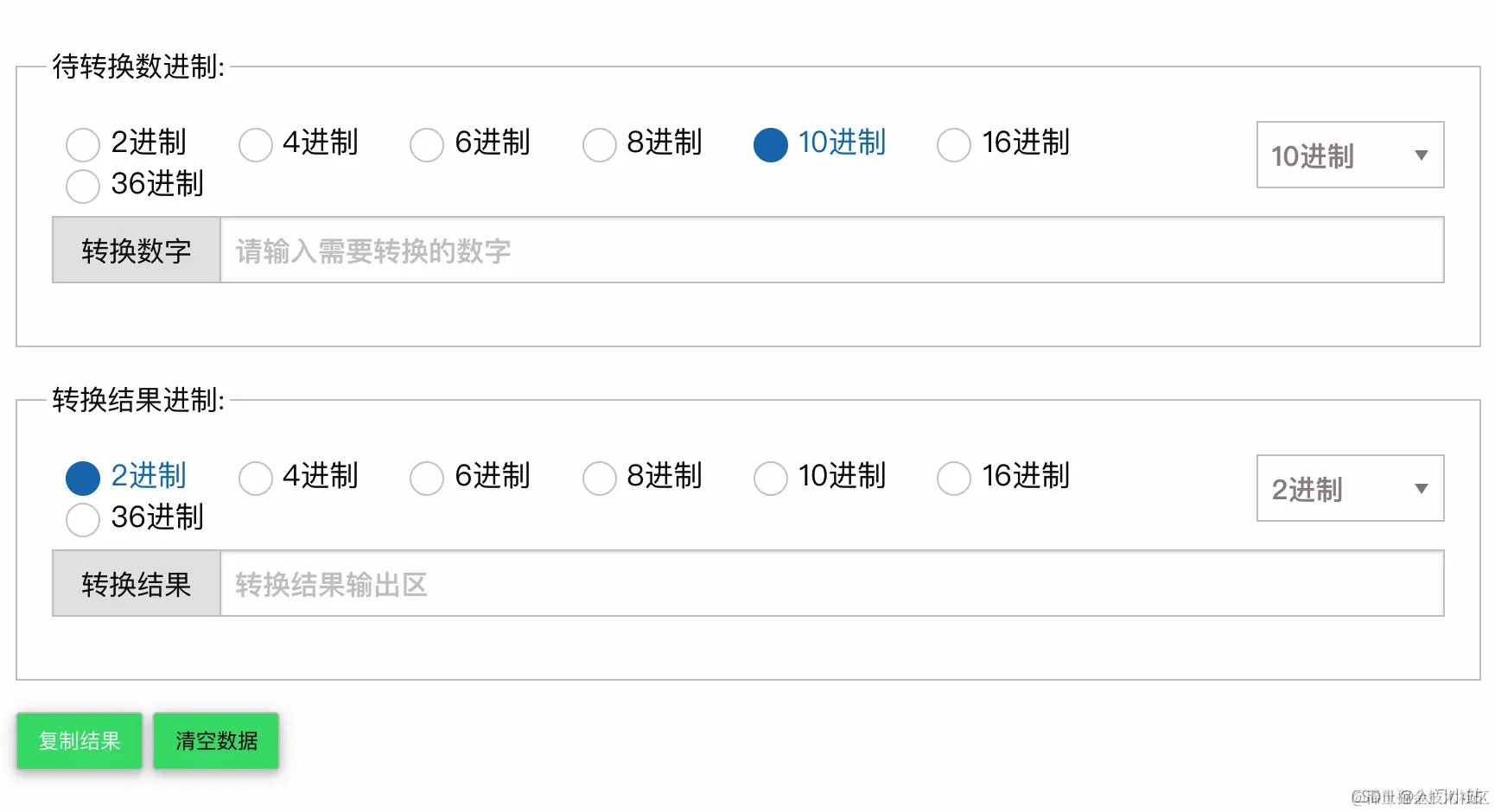
Task: Select 36进制 as the result base
Action: click(x=83, y=519)
